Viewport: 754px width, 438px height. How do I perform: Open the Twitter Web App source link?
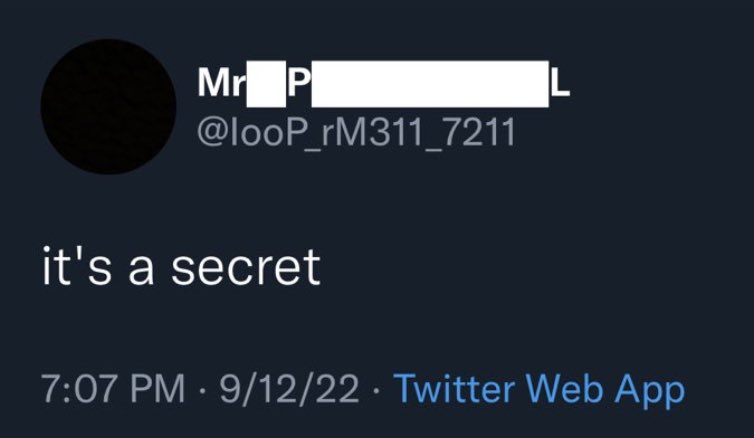[539, 390]
